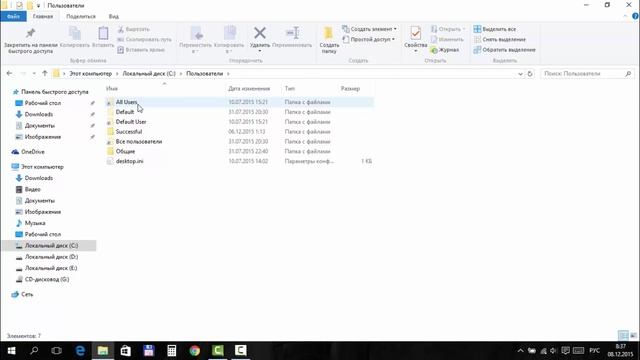Refresh the folder view

[530, 74]
